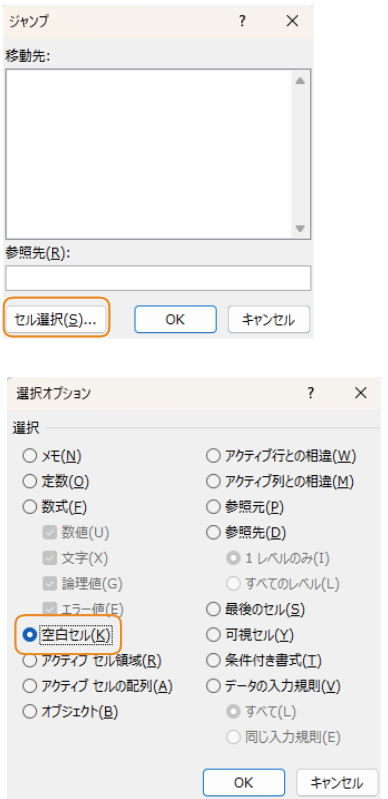Click the 参照先(R) input field
The image size is (388, 799).
[x=158, y=278]
